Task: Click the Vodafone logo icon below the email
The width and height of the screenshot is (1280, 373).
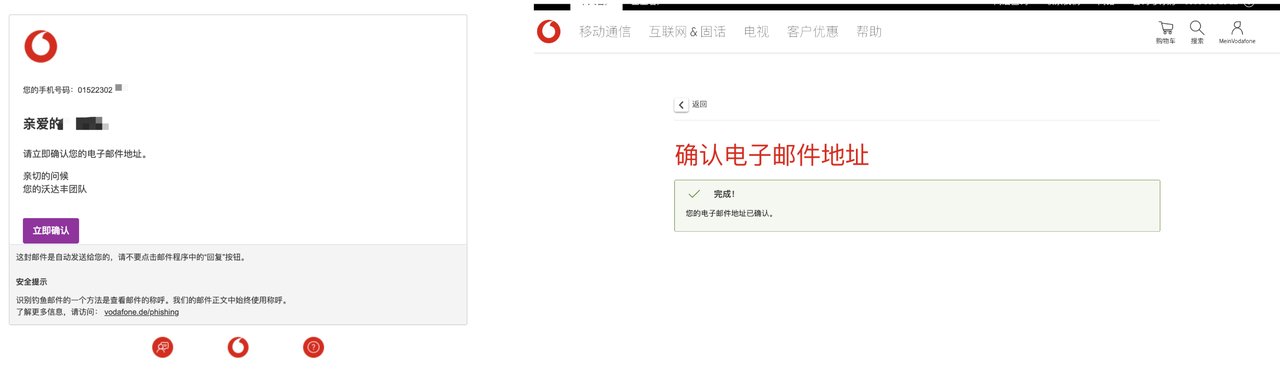Action: 238,347
